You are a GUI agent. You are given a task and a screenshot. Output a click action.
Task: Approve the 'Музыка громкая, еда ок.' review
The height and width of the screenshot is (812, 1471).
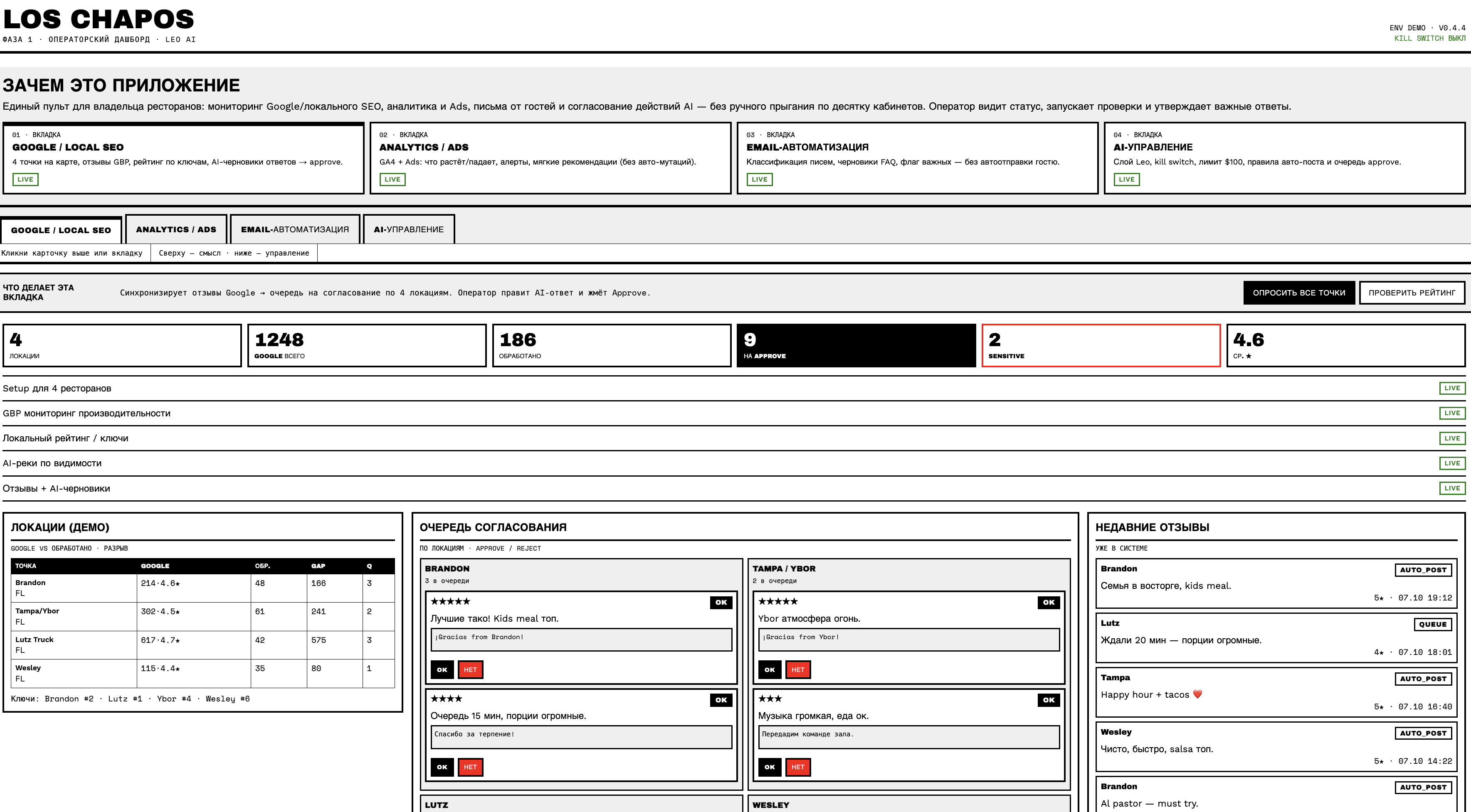pyautogui.click(x=770, y=767)
